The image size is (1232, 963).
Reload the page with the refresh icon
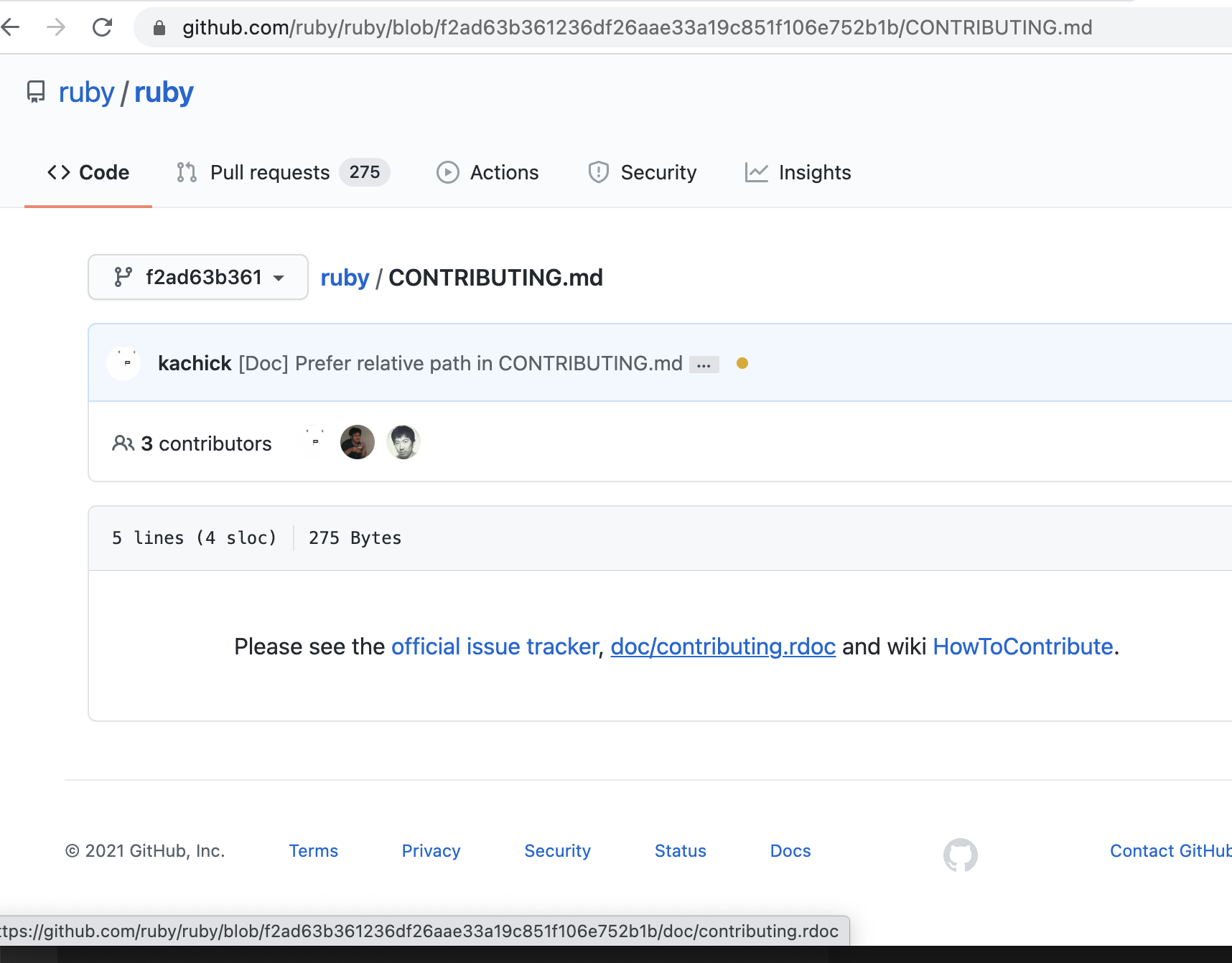[103, 27]
